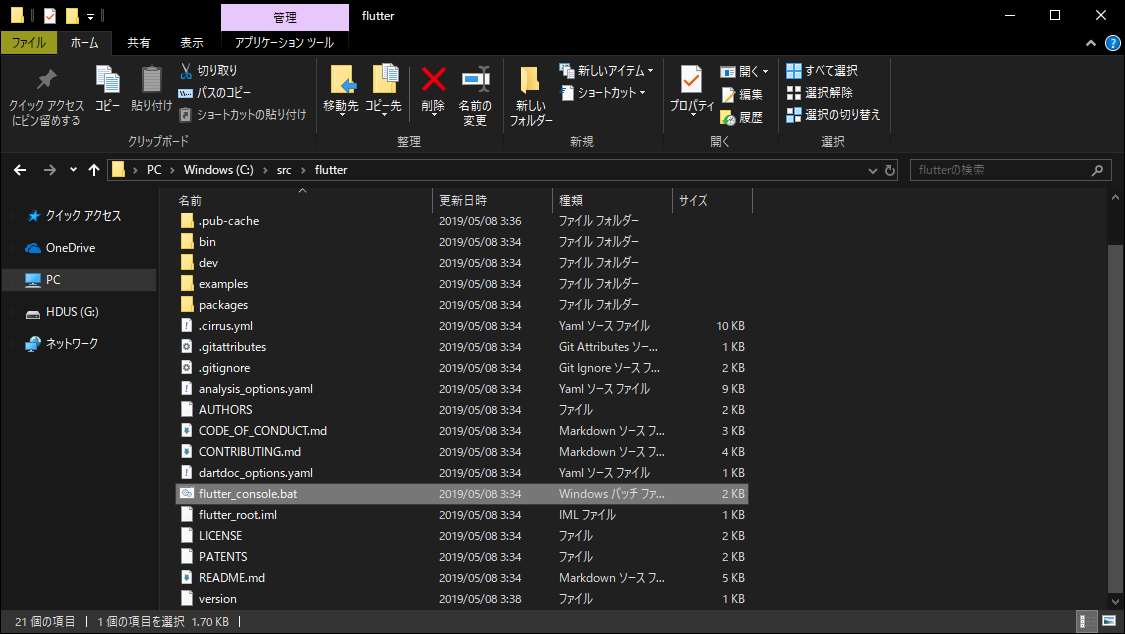Open the address bar history dropdown
Screen dimensions: 1125x634
[872, 170]
